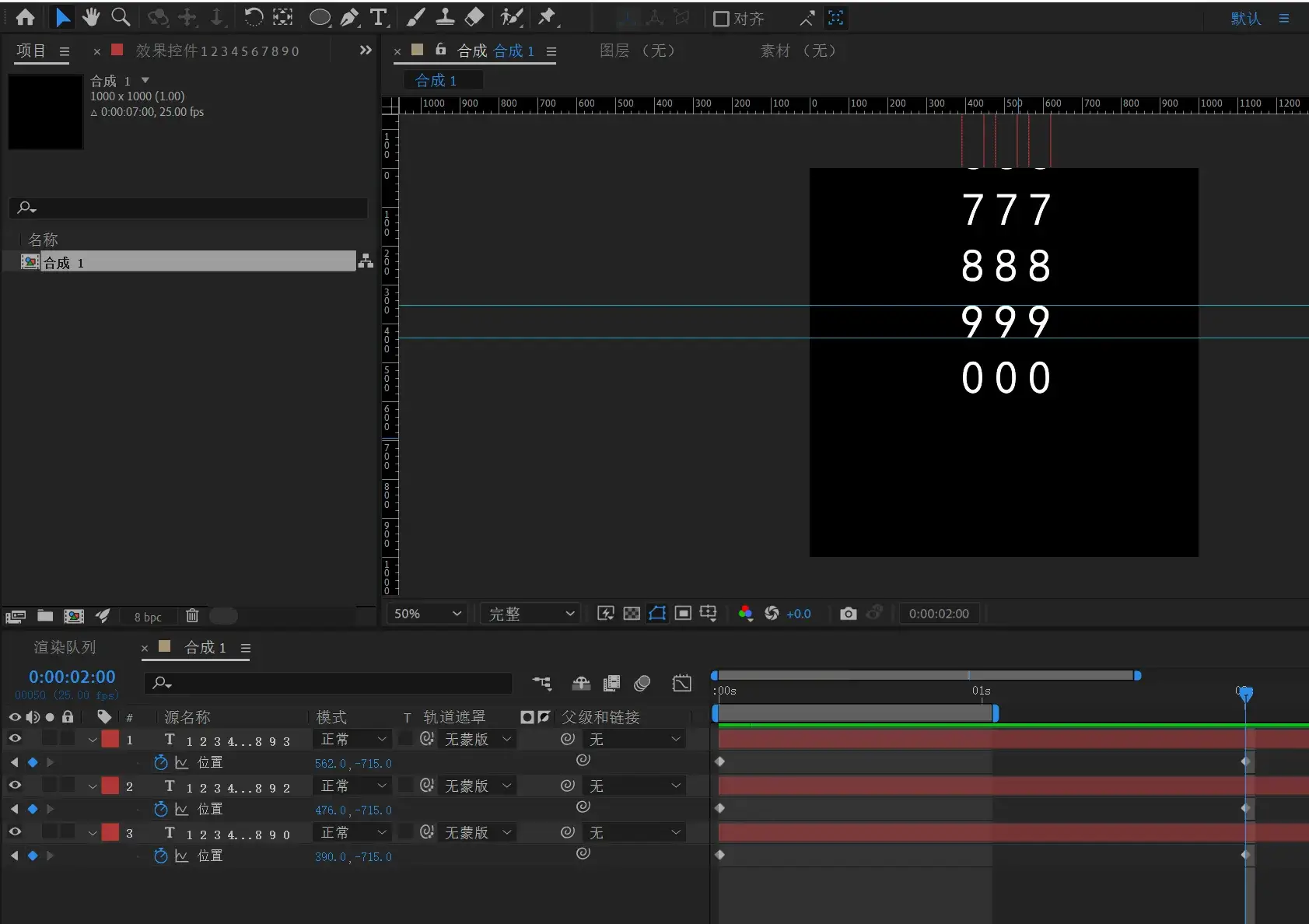Click the Home icon in toolbar

25,17
